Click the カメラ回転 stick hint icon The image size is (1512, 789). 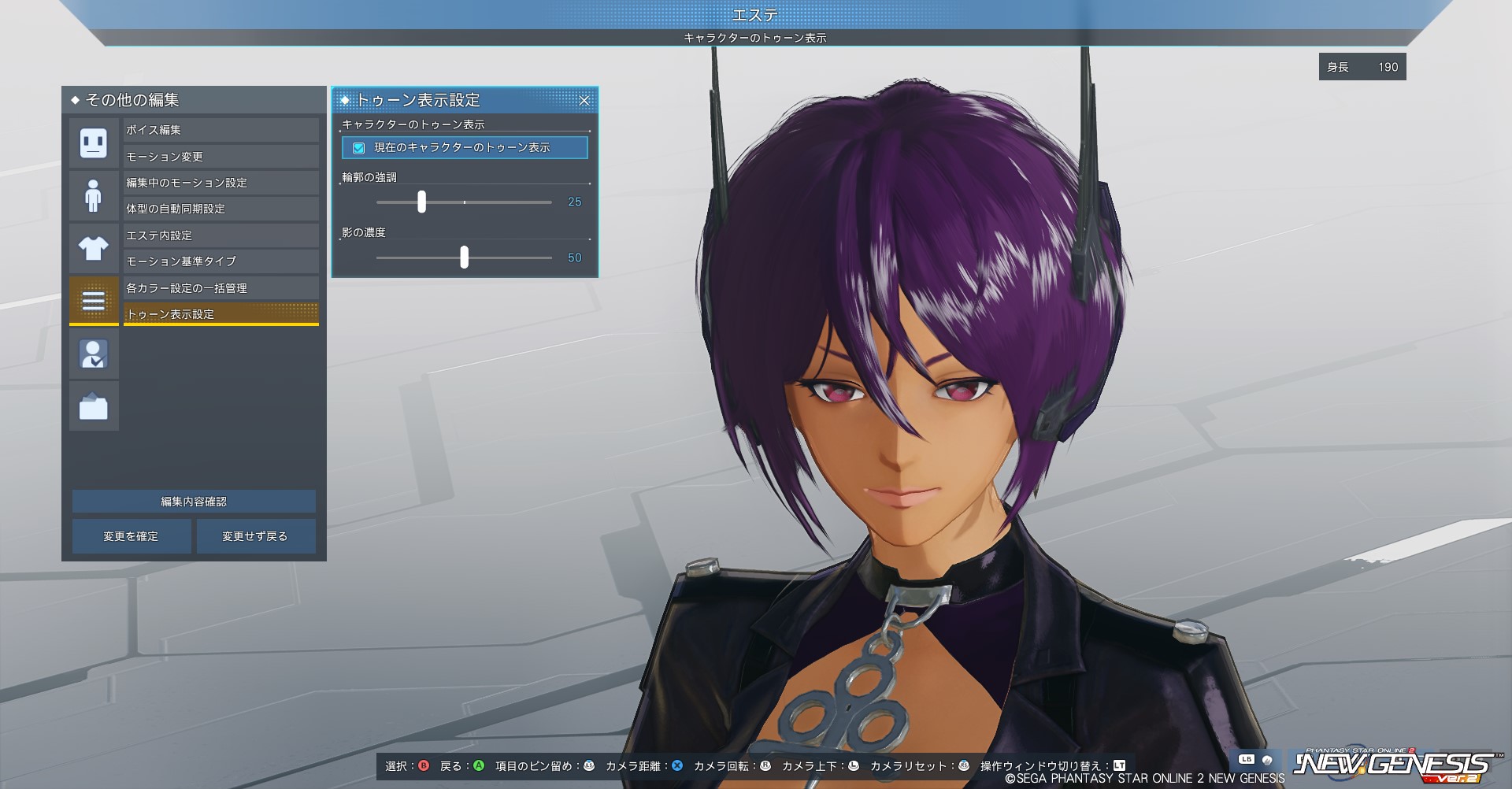click(x=765, y=765)
